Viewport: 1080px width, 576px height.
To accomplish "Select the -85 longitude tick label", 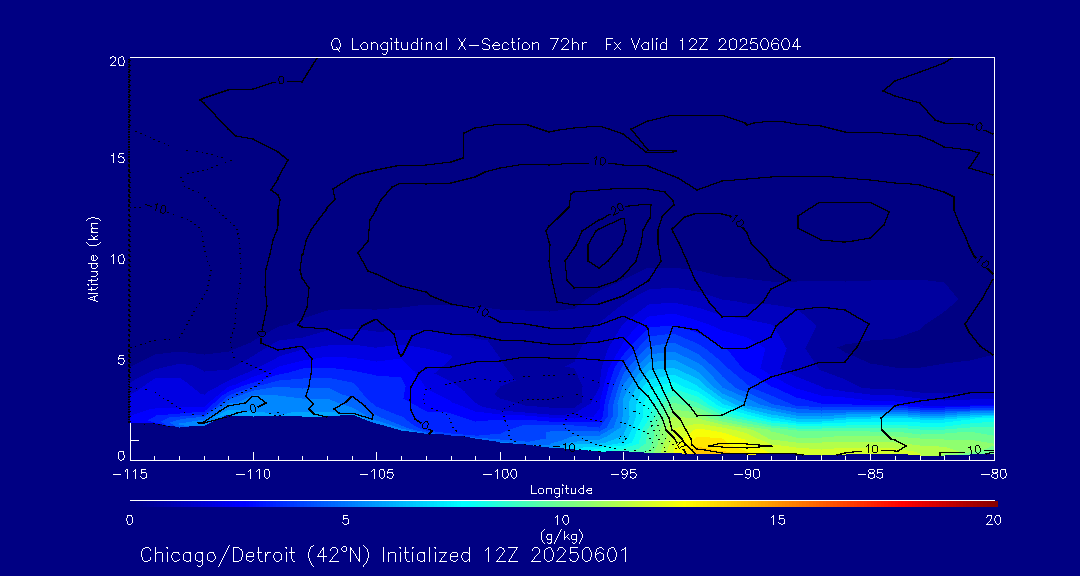I will (x=871, y=475).
